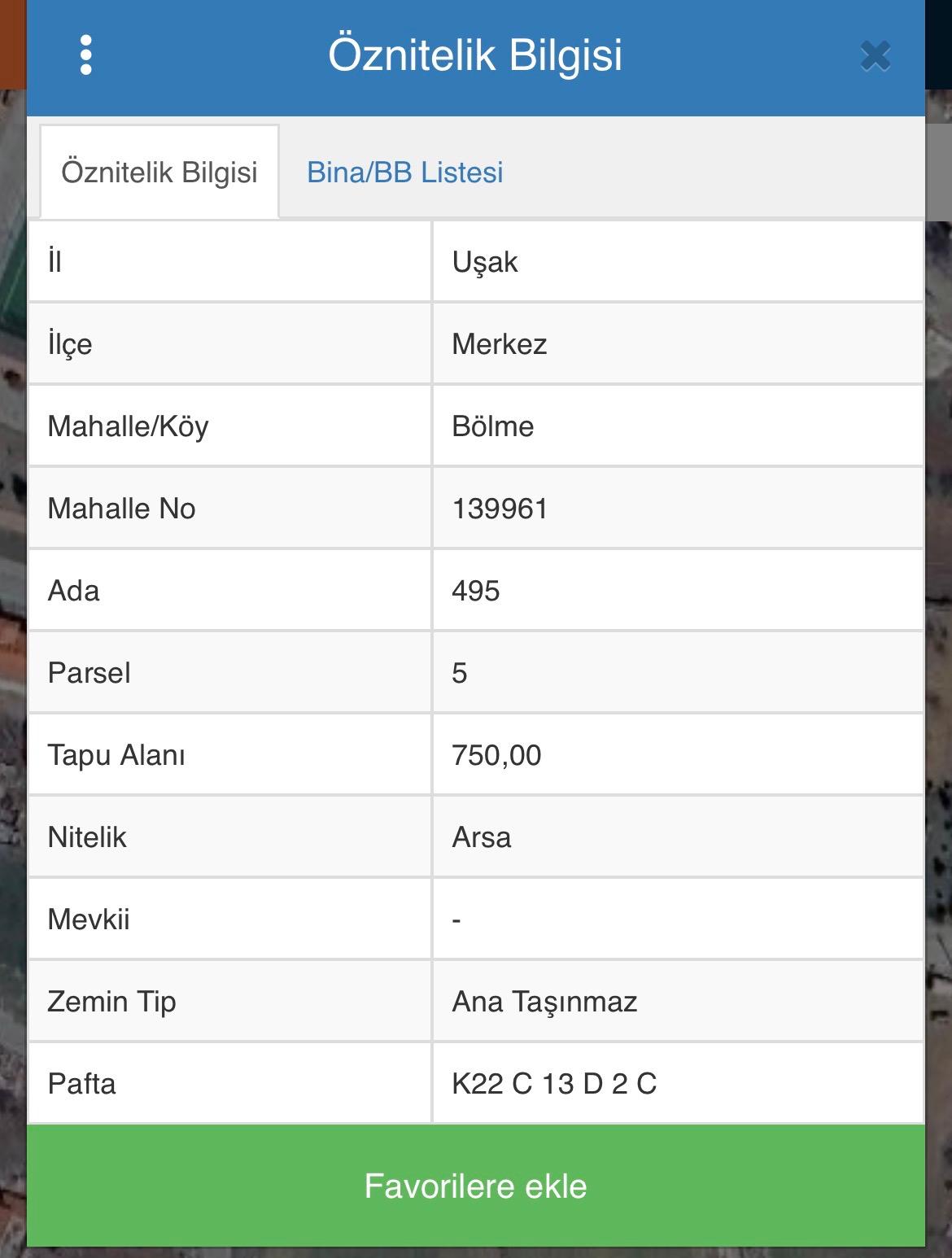Click the 'Ada' field label
The height and width of the screenshot is (1258, 952).
[x=74, y=591]
